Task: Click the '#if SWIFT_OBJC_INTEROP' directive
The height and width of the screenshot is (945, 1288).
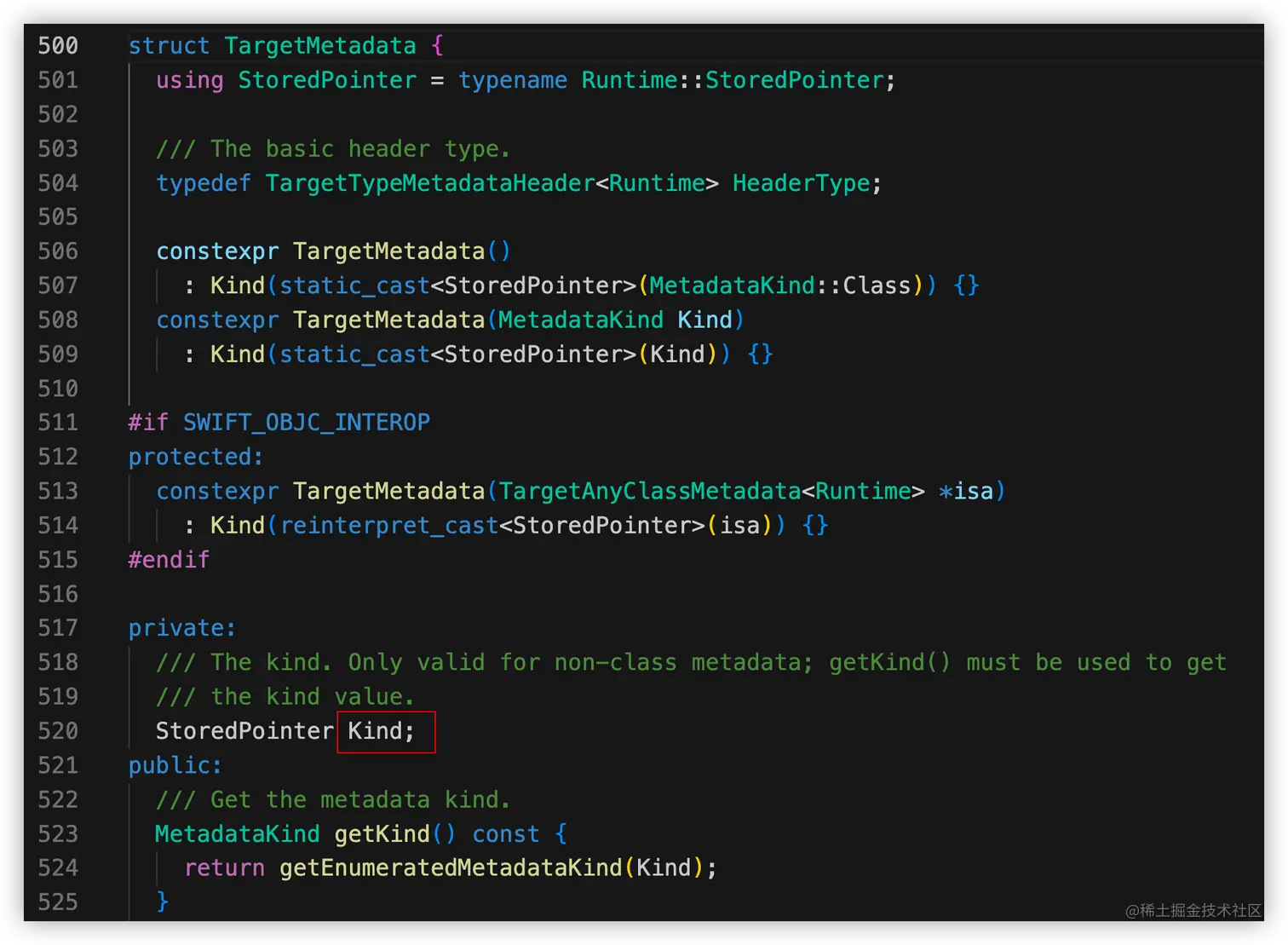Action: coord(279,422)
